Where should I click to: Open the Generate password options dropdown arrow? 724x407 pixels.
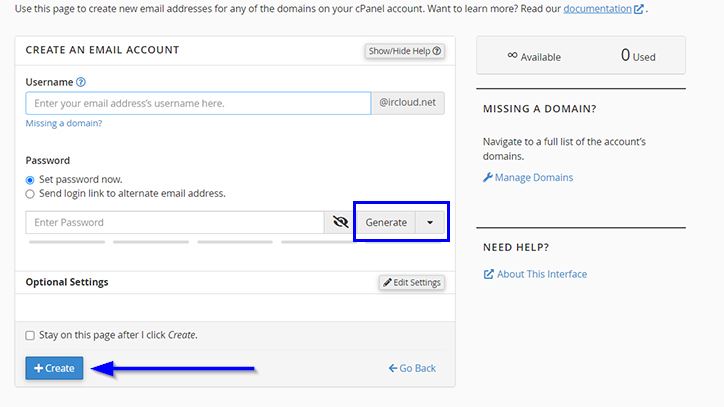point(430,223)
